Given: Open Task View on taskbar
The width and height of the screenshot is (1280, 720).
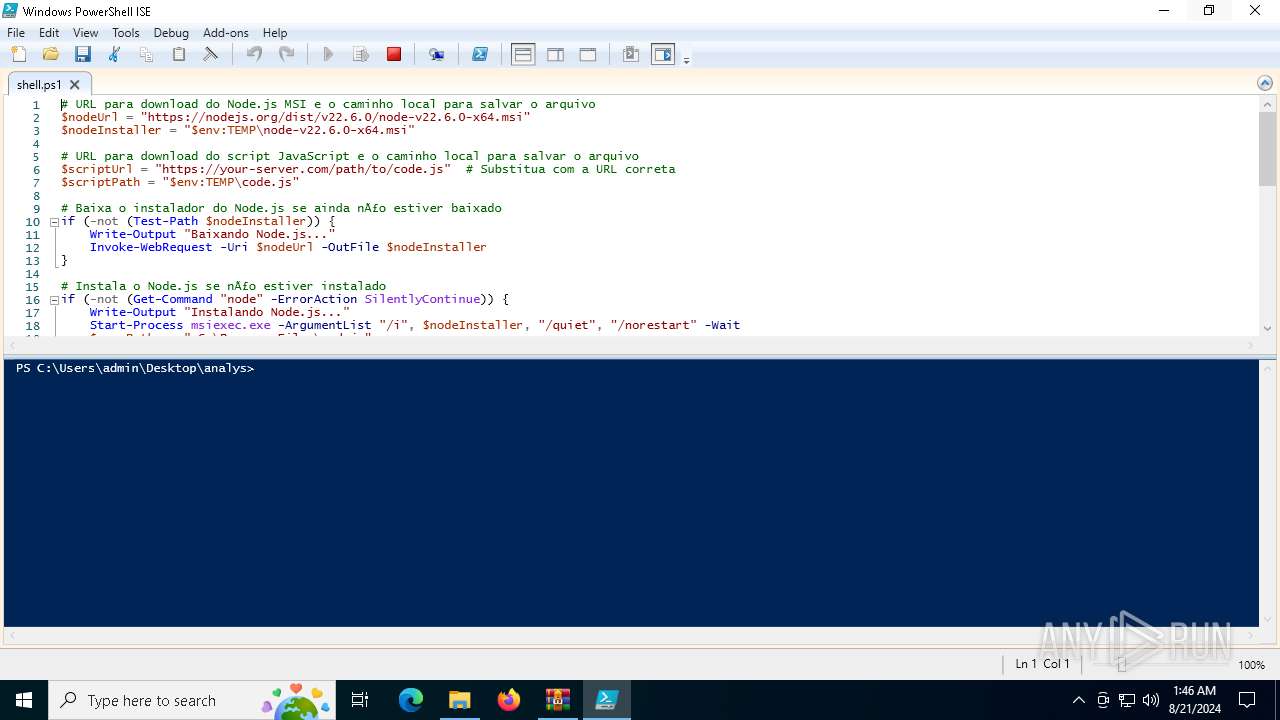Looking at the screenshot, I should [360, 700].
